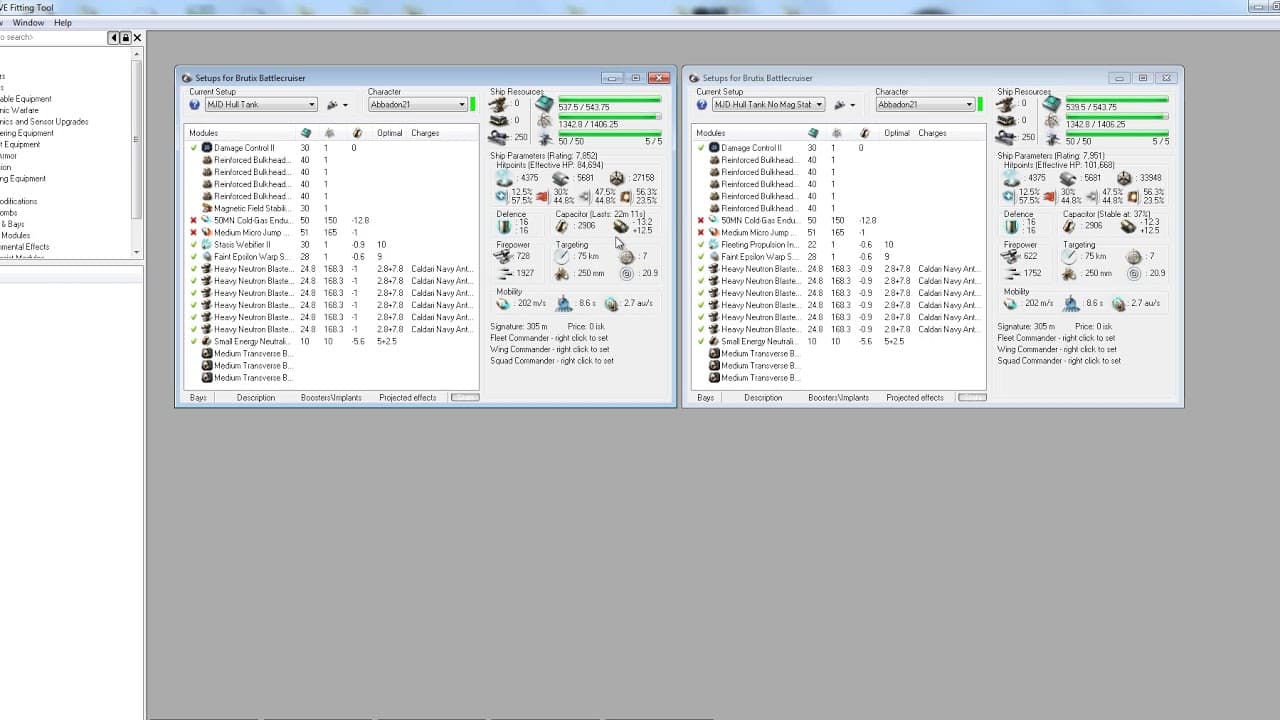Toggle the Fleeting Propulsion Inhibitor checkmark

[x=701, y=244]
